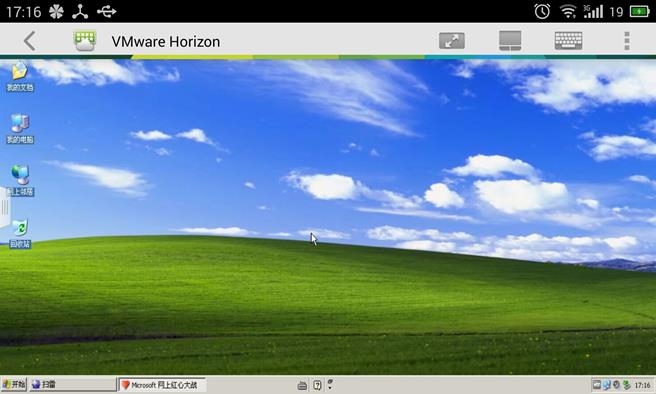Open the three-dot overflow menu
The width and height of the screenshot is (656, 394).
pyautogui.click(x=627, y=41)
